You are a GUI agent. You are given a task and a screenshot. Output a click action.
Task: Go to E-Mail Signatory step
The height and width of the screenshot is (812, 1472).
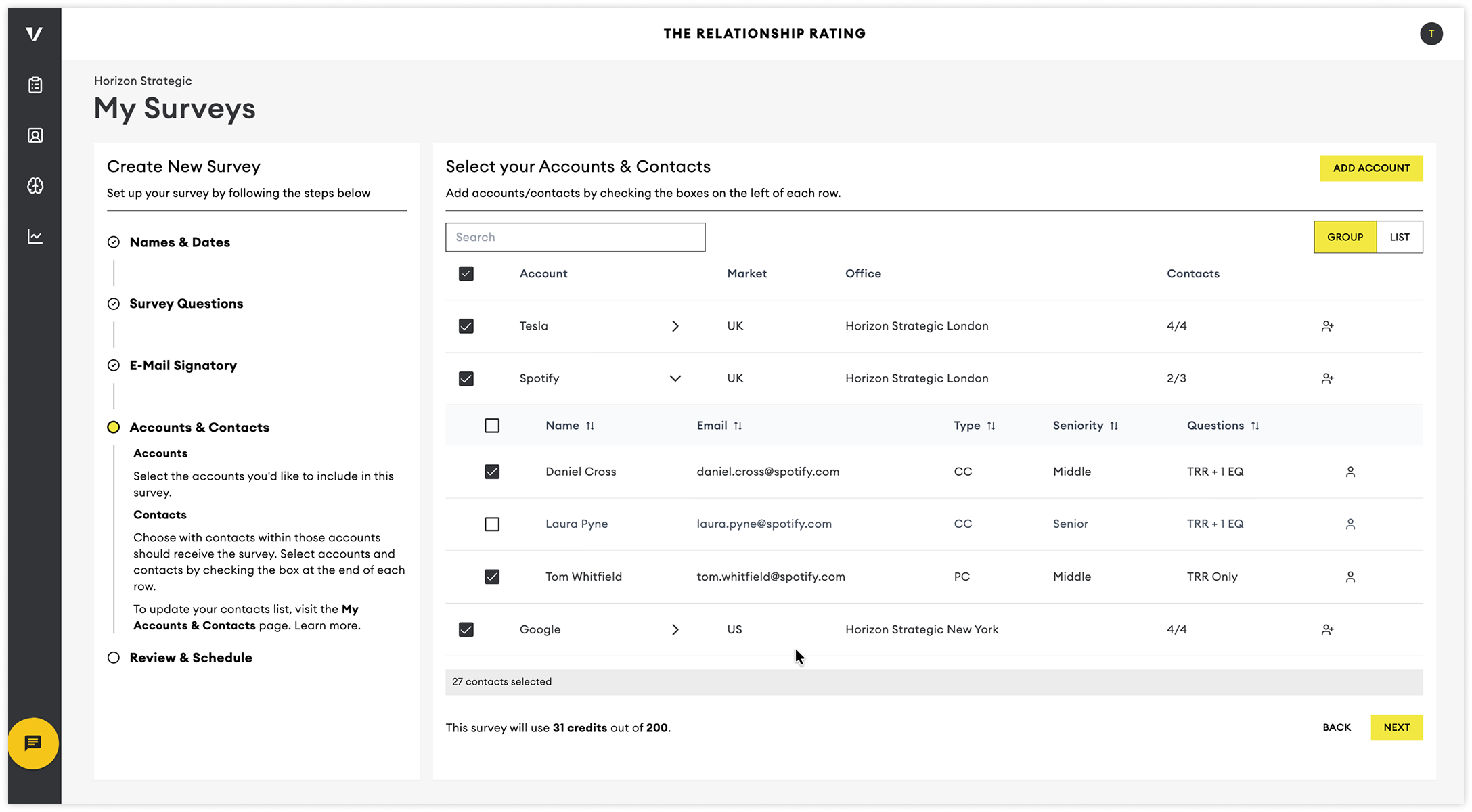[183, 365]
